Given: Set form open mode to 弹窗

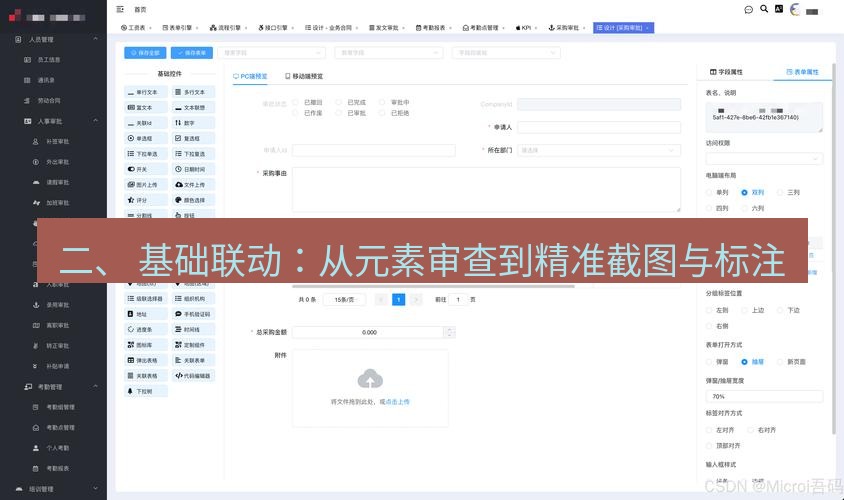Looking at the screenshot, I should click(x=709, y=362).
